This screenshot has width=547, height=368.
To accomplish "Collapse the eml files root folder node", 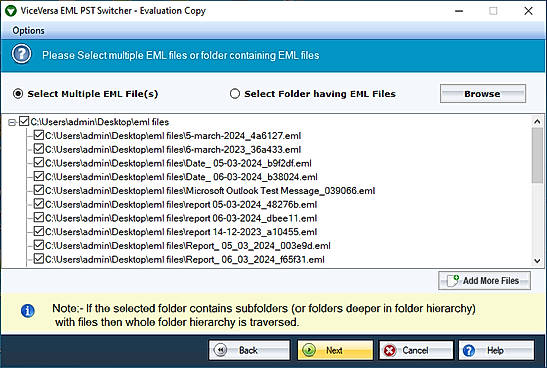I will coord(12,122).
